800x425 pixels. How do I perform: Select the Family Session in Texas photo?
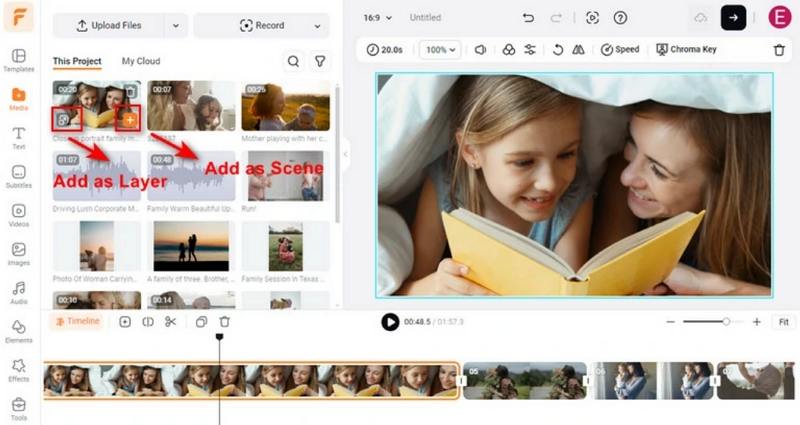point(286,246)
